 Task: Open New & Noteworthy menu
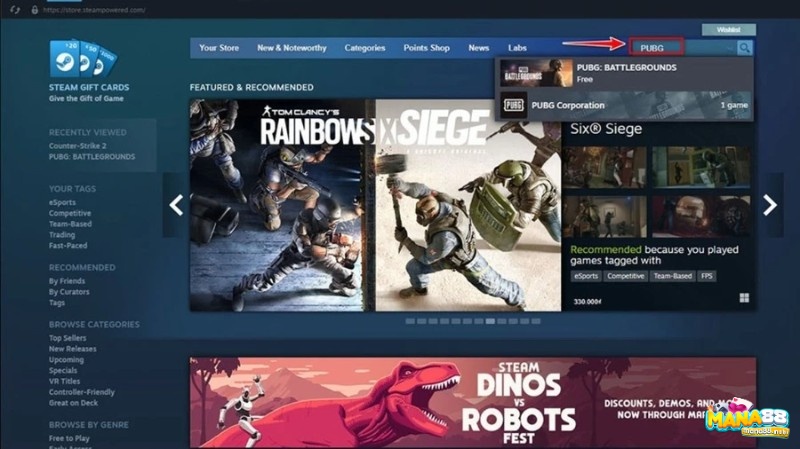tap(292, 48)
